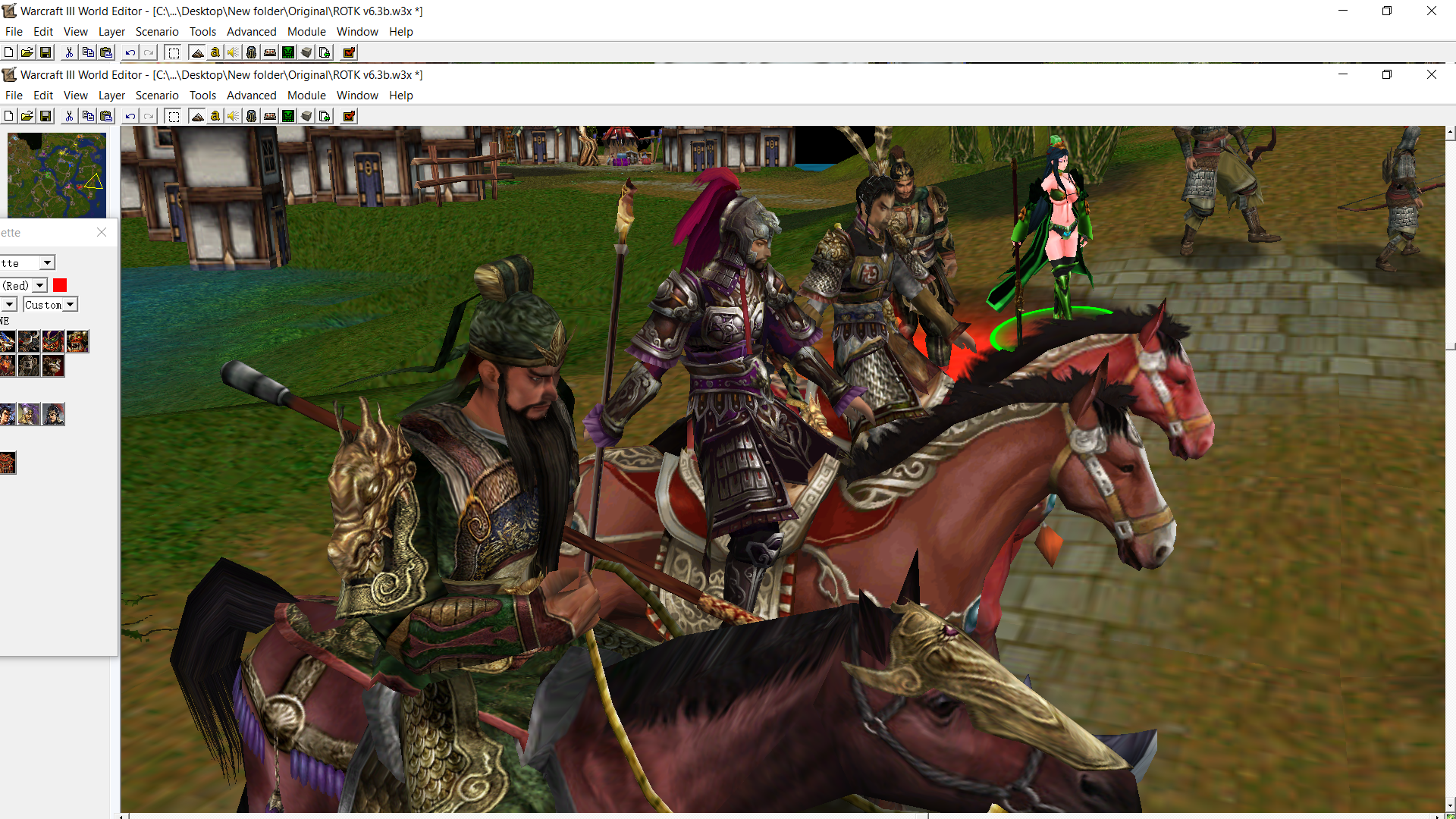
Task: Open the Trigger Editor in front window toolbar
Action: click(215, 116)
